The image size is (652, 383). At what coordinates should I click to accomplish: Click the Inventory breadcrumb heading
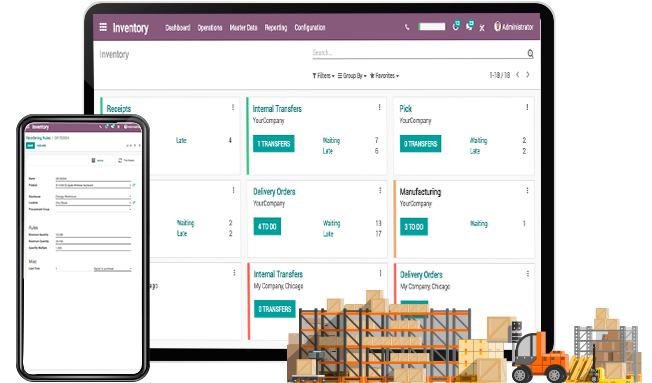pyautogui.click(x=114, y=54)
